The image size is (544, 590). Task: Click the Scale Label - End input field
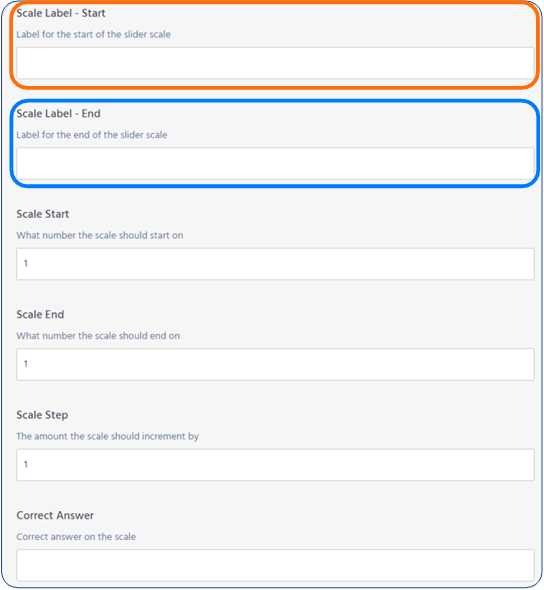275,163
